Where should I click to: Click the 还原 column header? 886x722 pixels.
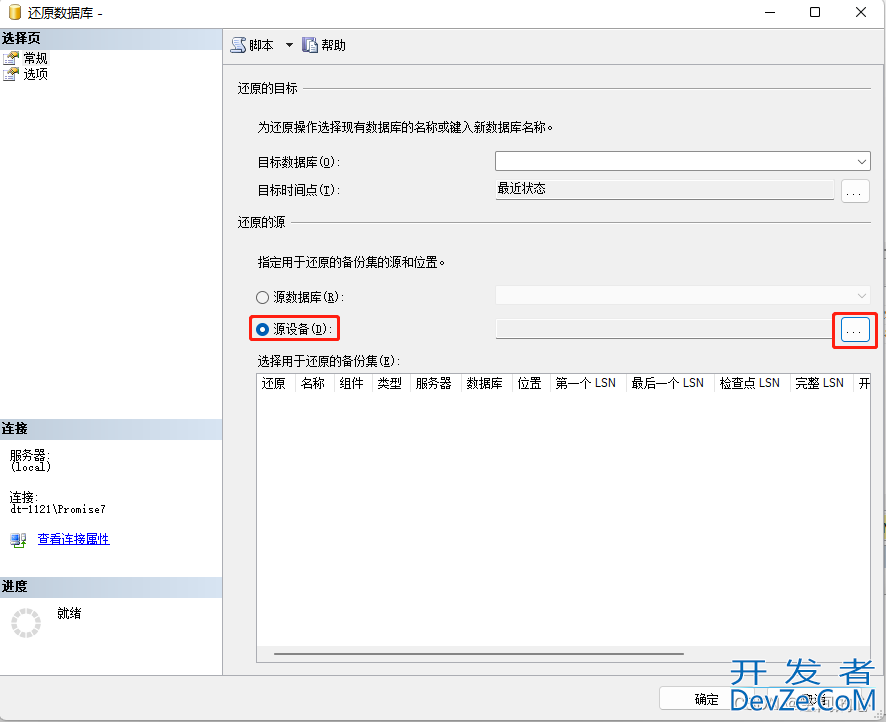point(276,384)
